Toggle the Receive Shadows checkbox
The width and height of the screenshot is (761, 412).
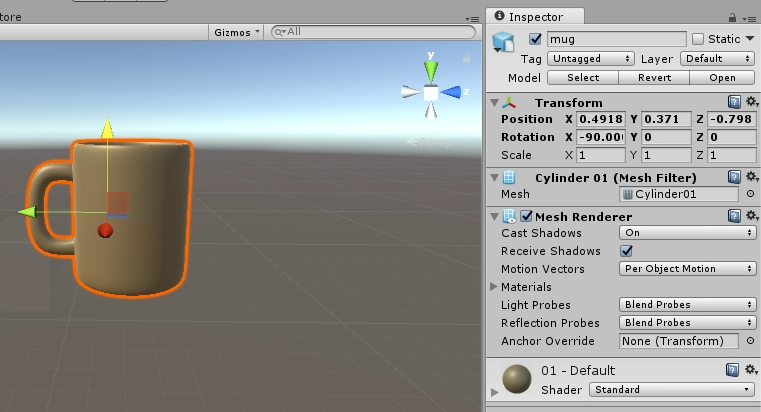click(x=627, y=251)
